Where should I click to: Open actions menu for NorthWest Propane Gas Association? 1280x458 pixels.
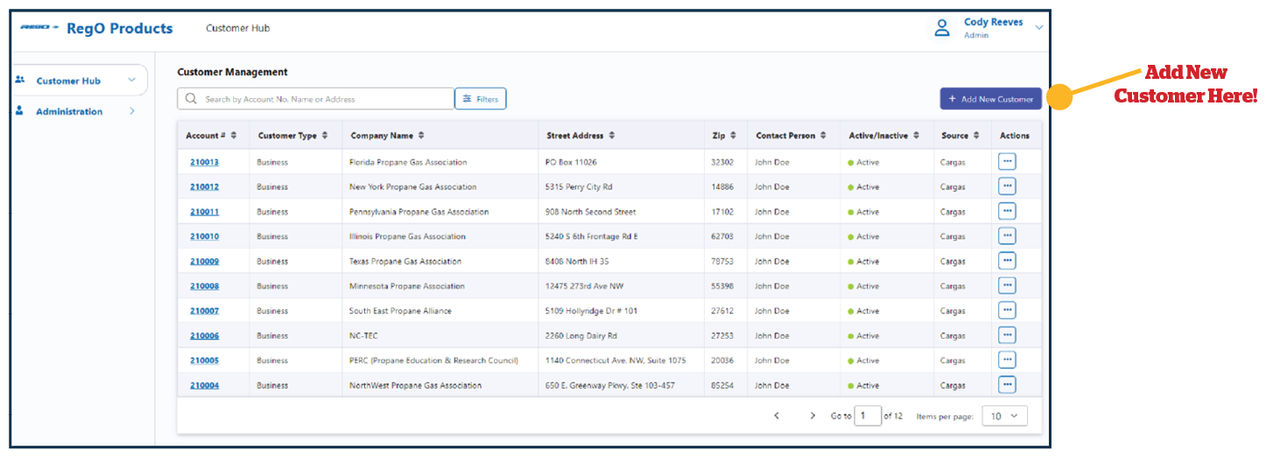(x=1007, y=384)
